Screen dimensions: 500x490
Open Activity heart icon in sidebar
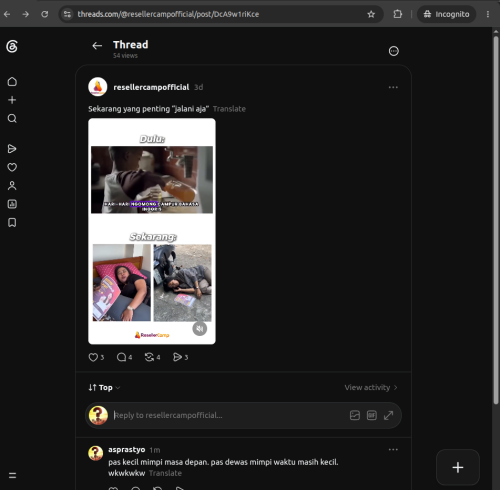click(x=12, y=167)
